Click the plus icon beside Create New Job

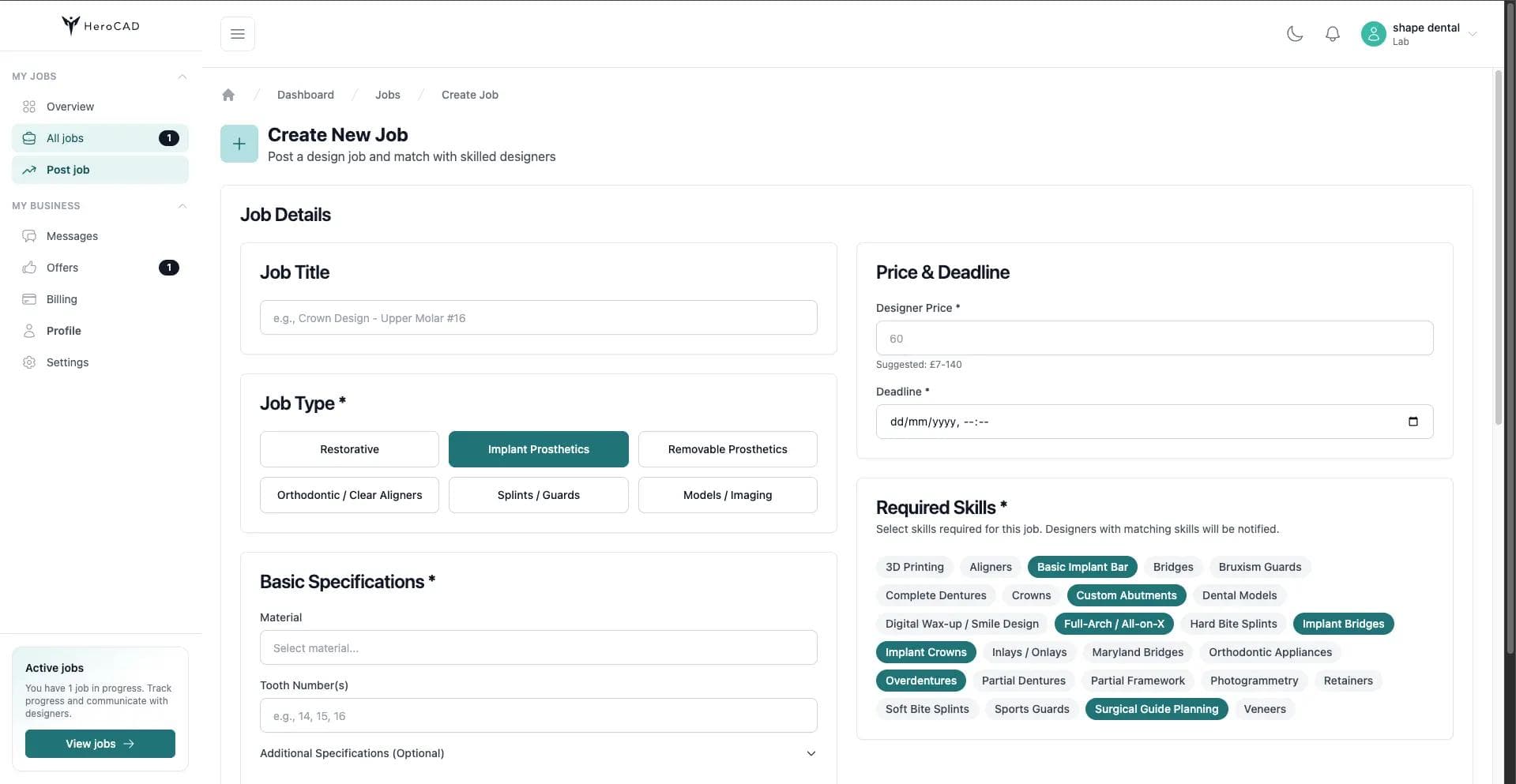tap(239, 144)
